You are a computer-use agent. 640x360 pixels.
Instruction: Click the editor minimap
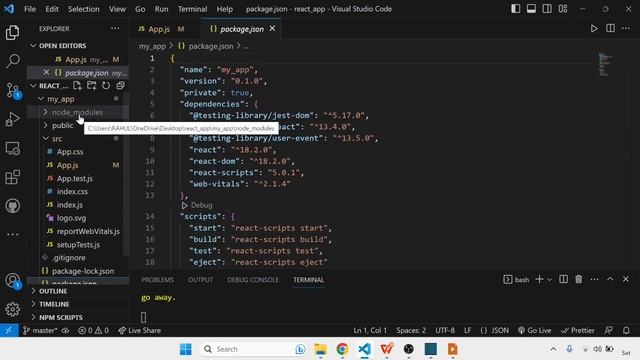tap(605, 64)
